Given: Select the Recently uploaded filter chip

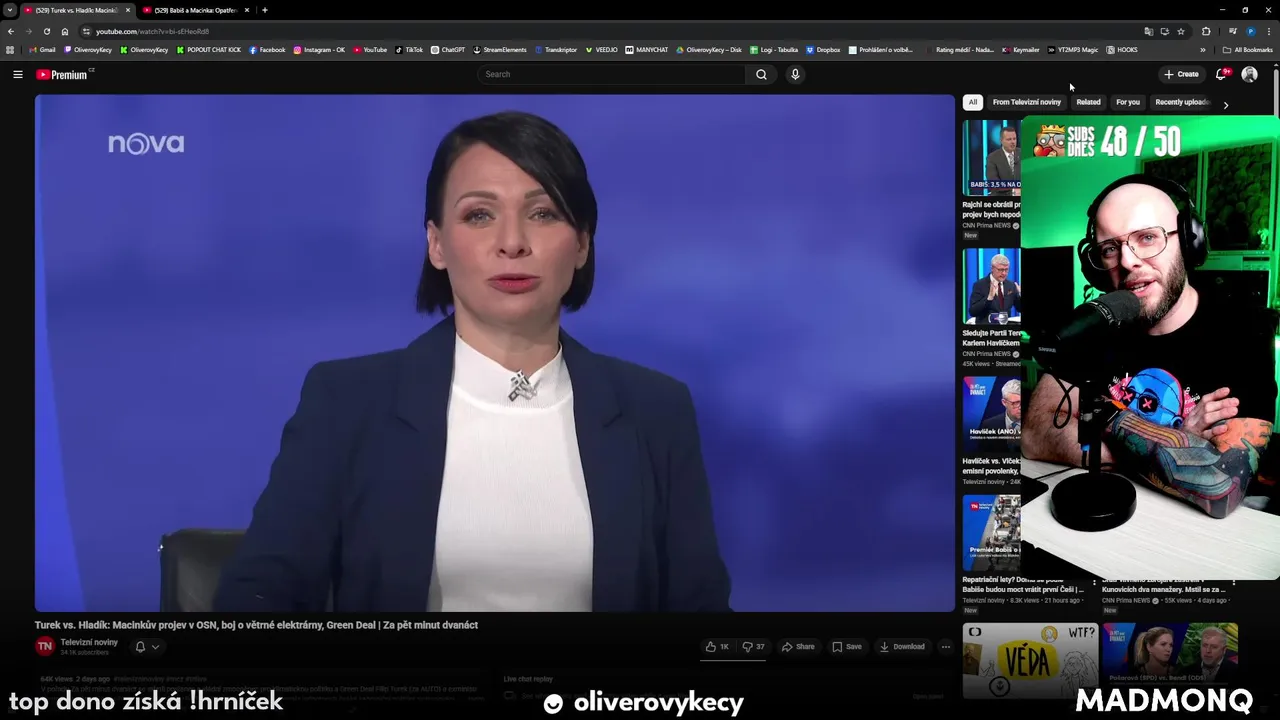Looking at the screenshot, I should (x=1182, y=102).
